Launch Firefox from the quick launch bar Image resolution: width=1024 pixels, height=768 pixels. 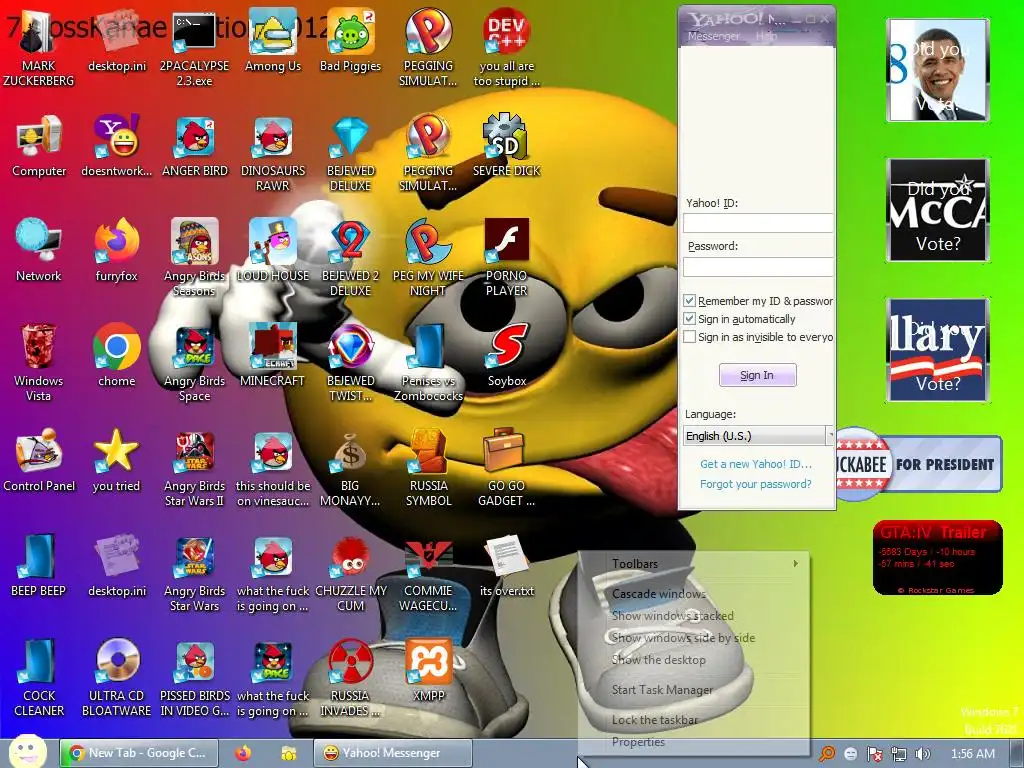243,754
